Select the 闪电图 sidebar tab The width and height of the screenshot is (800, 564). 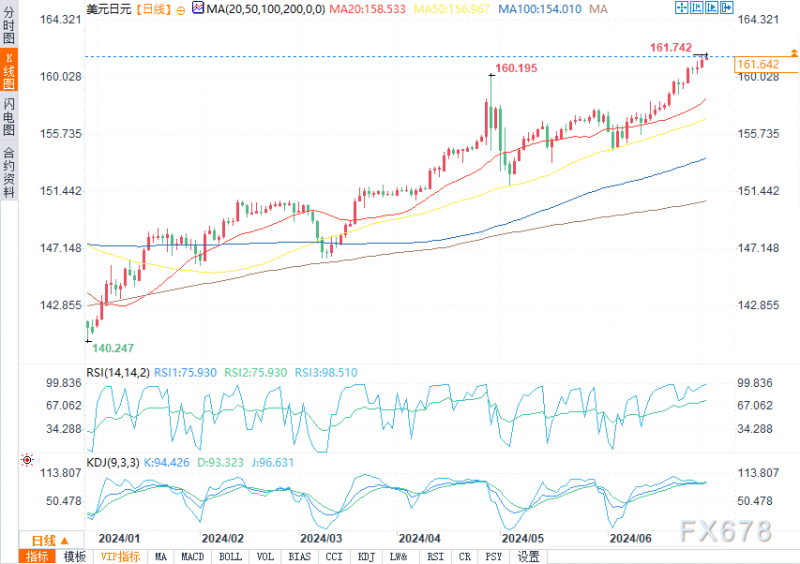point(9,117)
